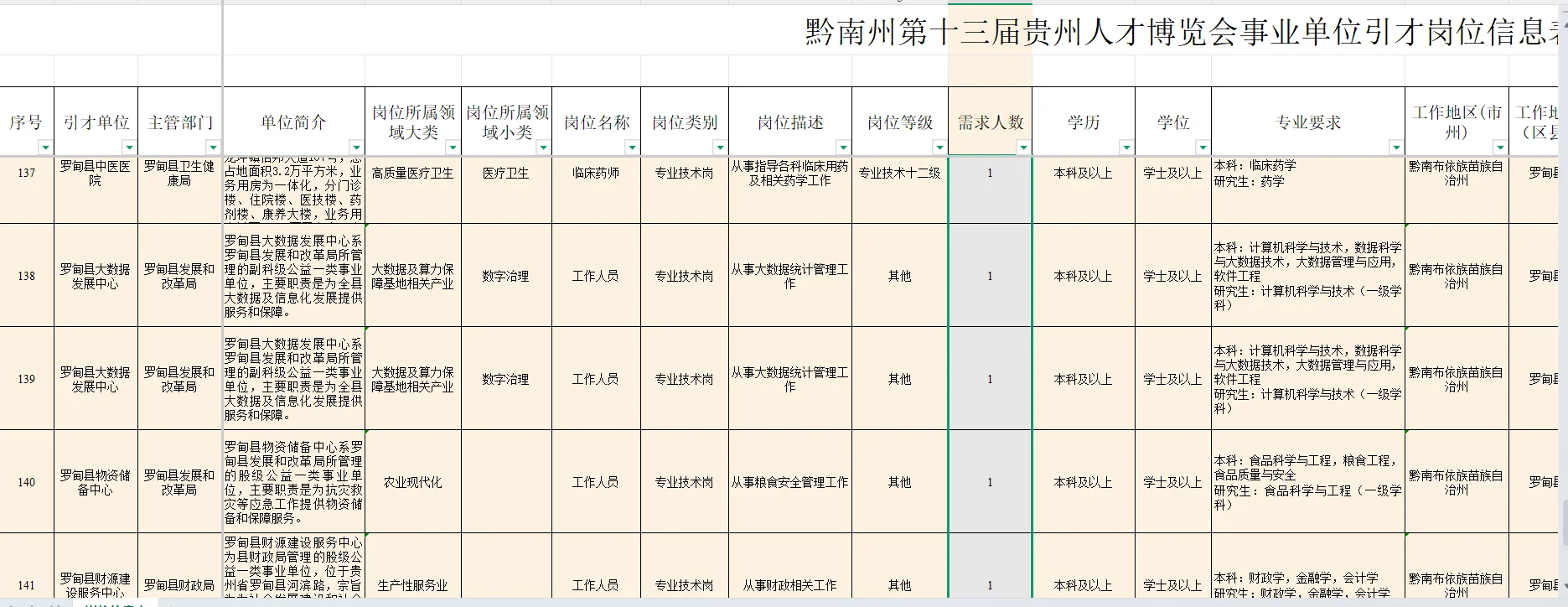This screenshot has height=607, width=1568.
Task: Open the 引才单位 column filter dropdown
Action: [129, 148]
